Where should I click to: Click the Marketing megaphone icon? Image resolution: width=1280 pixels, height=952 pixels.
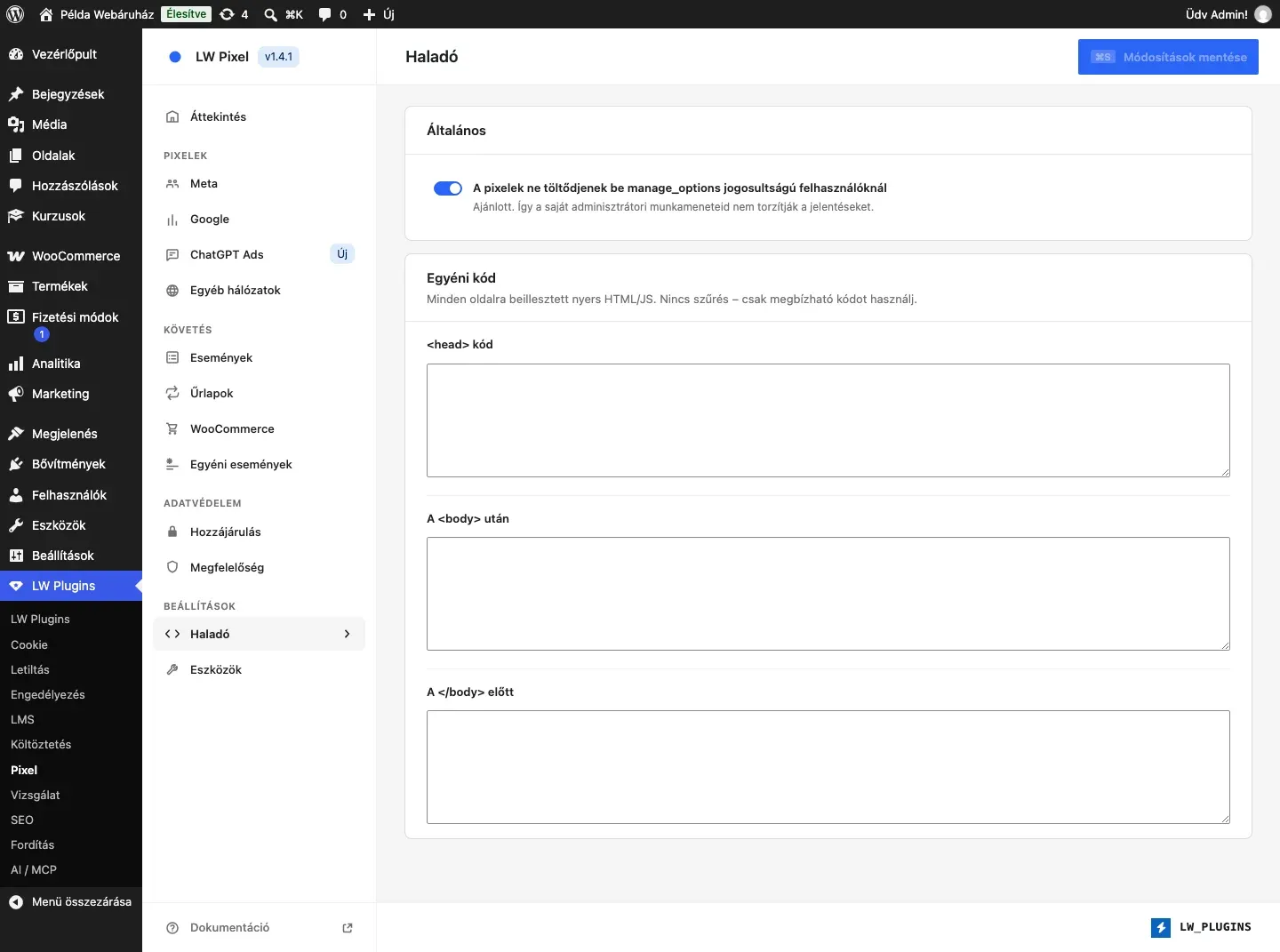pyautogui.click(x=15, y=394)
